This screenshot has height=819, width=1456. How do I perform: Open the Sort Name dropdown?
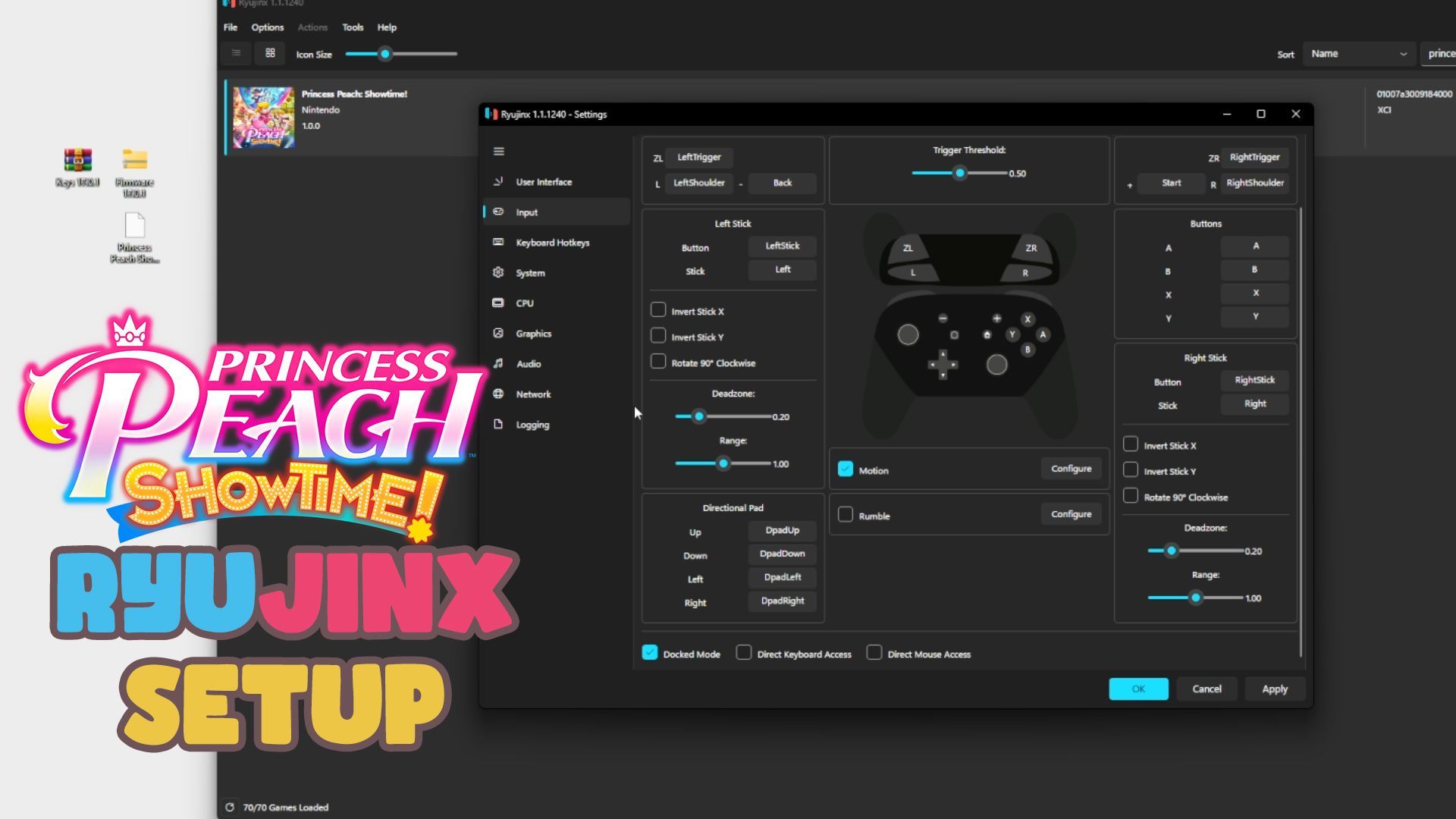click(1359, 54)
